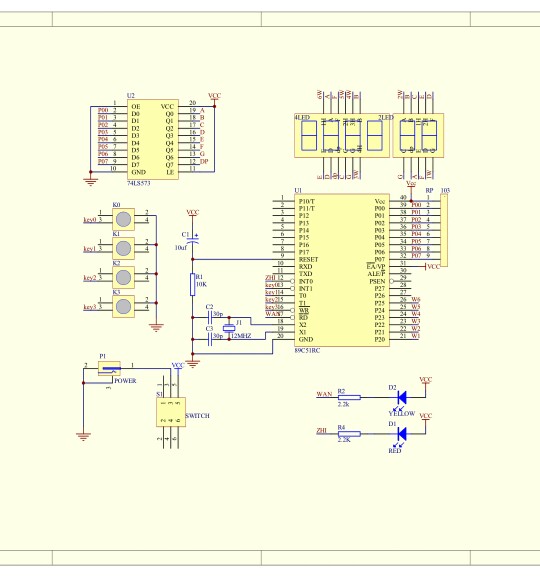
Task: Select push button K0
Action: pyautogui.click(x=123, y=219)
